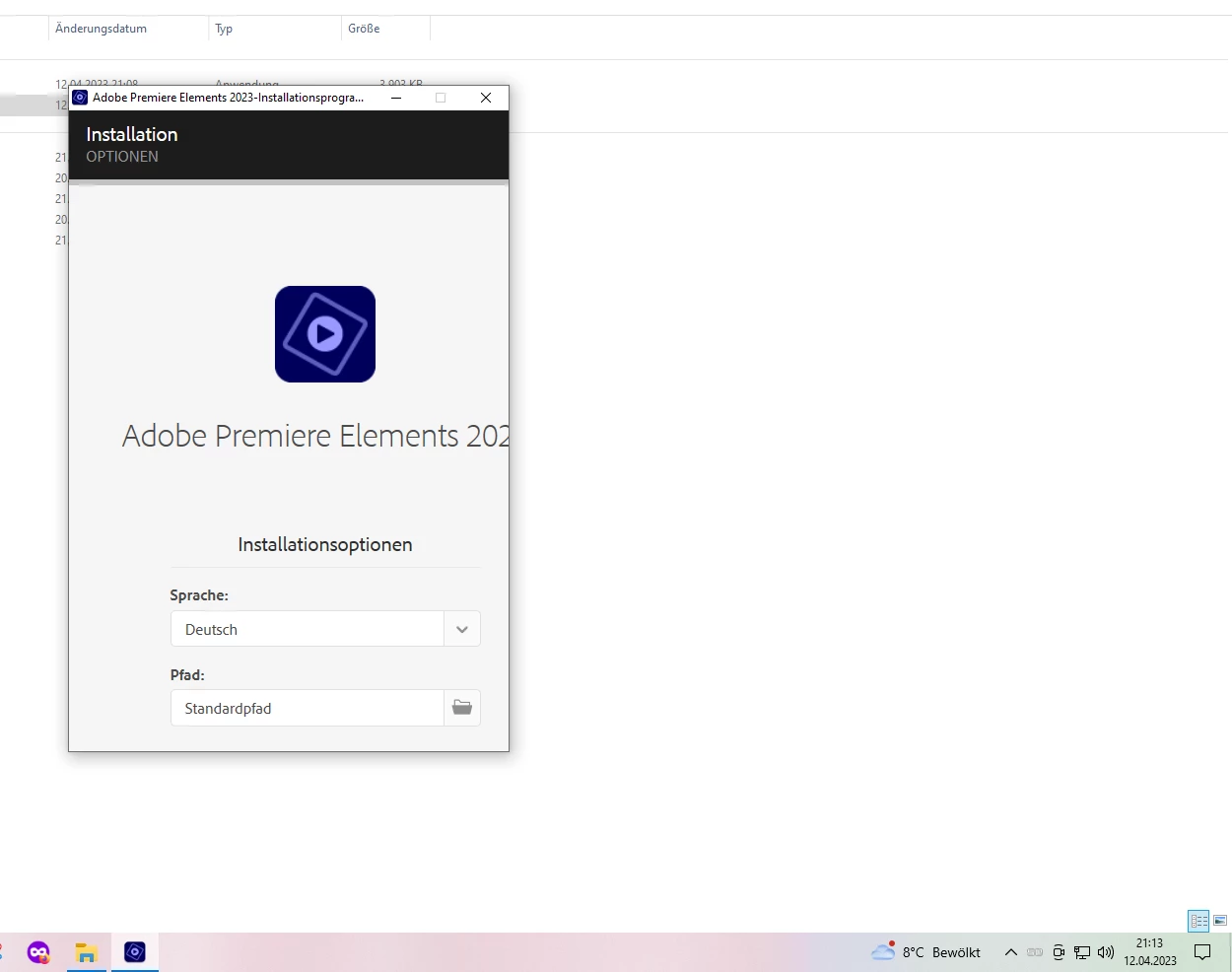Click the Installation OPTIONEN header text
Viewport: 1232px width, 972px height.
[132, 144]
